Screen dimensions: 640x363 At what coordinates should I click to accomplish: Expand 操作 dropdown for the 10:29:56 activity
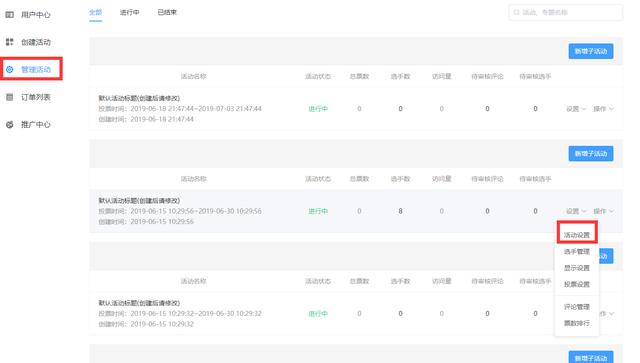(604, 211)
